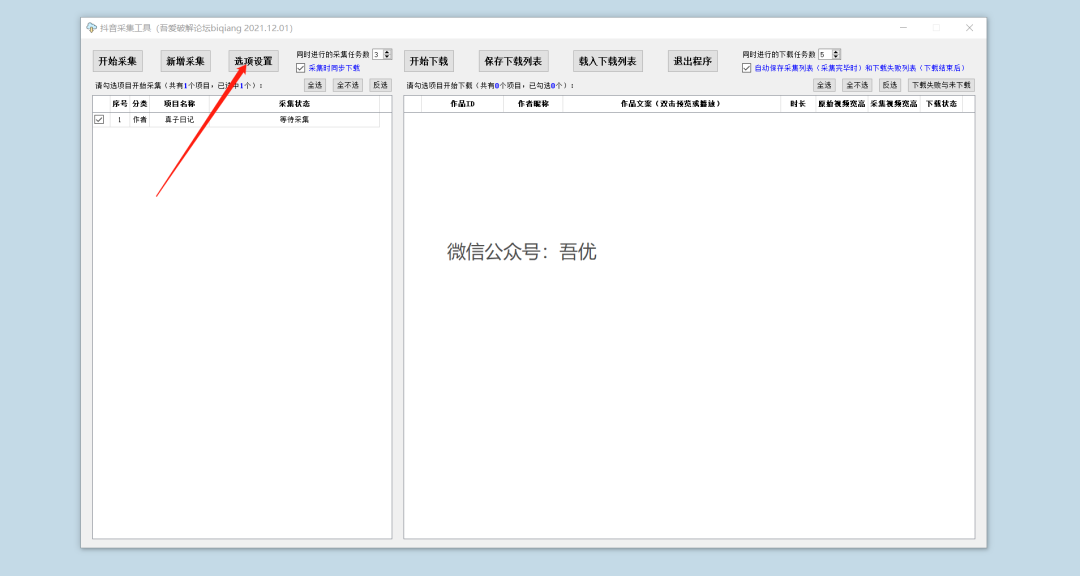Screen dimensions: 1080x576
Task: Click 全选 above the collection list
Action: [315, 85]
